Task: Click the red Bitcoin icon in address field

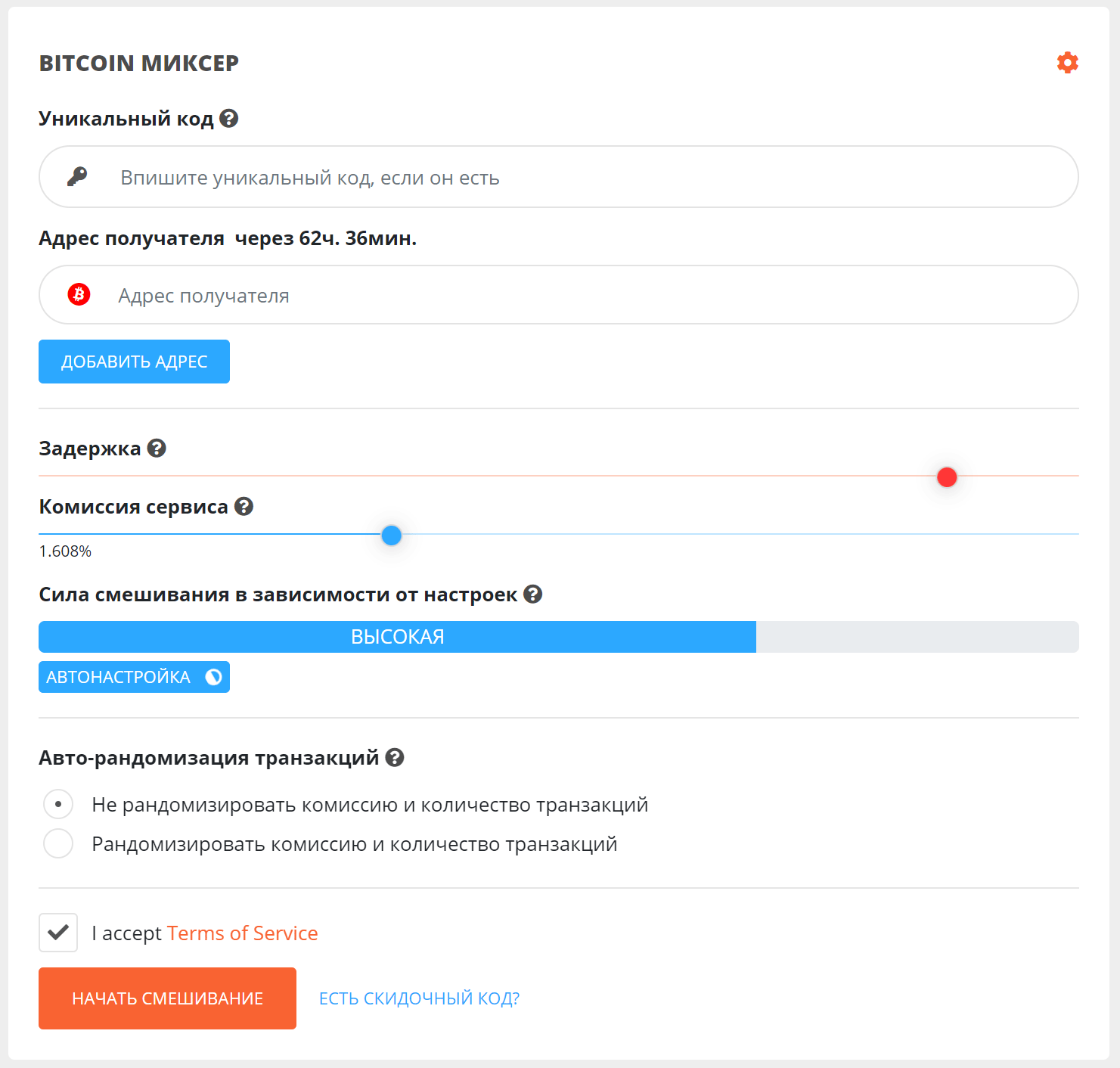Action: click(x=79, y=294)
